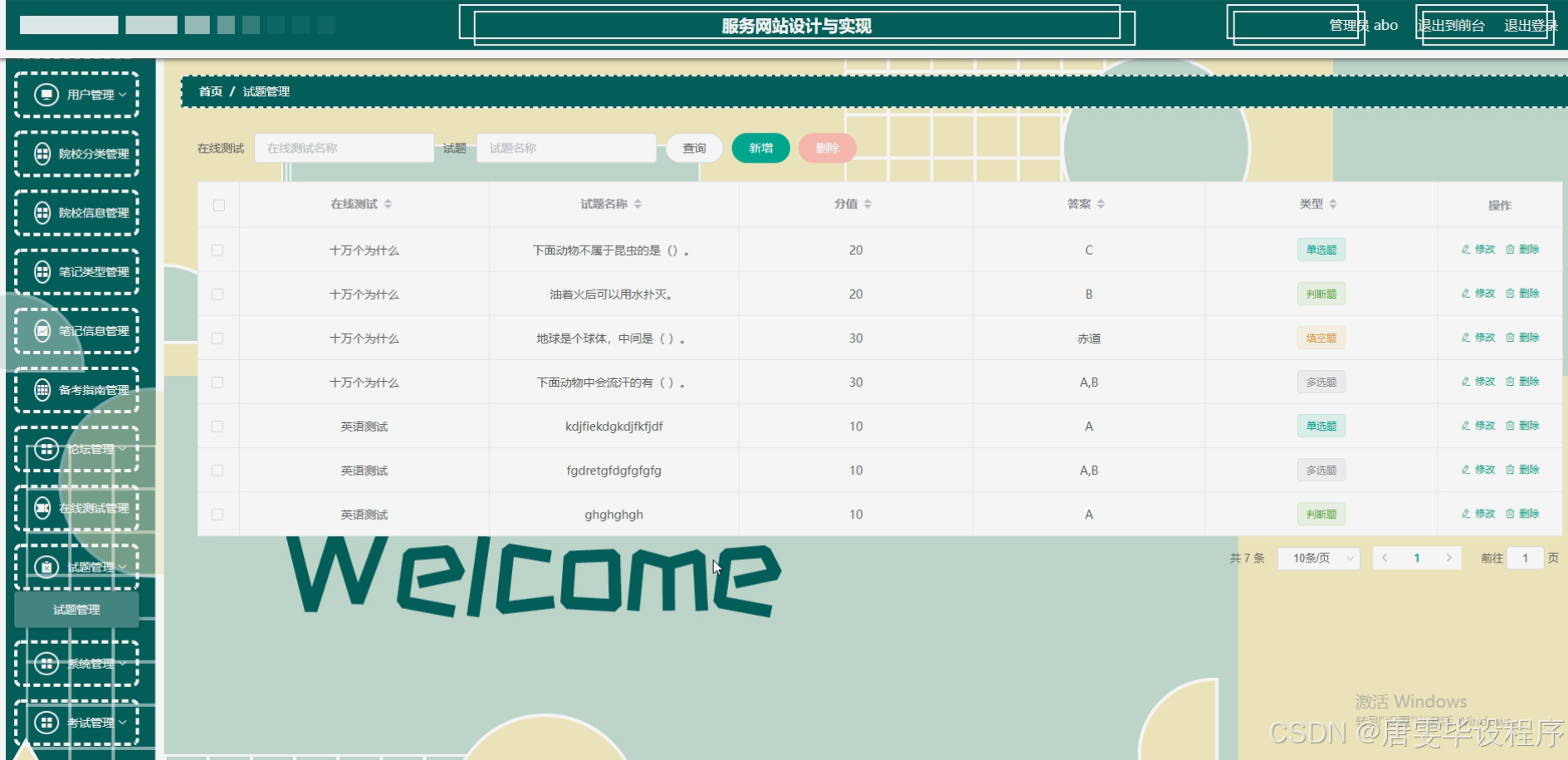
Task: Click the red 删除 batch button
Action: point(828,149)
